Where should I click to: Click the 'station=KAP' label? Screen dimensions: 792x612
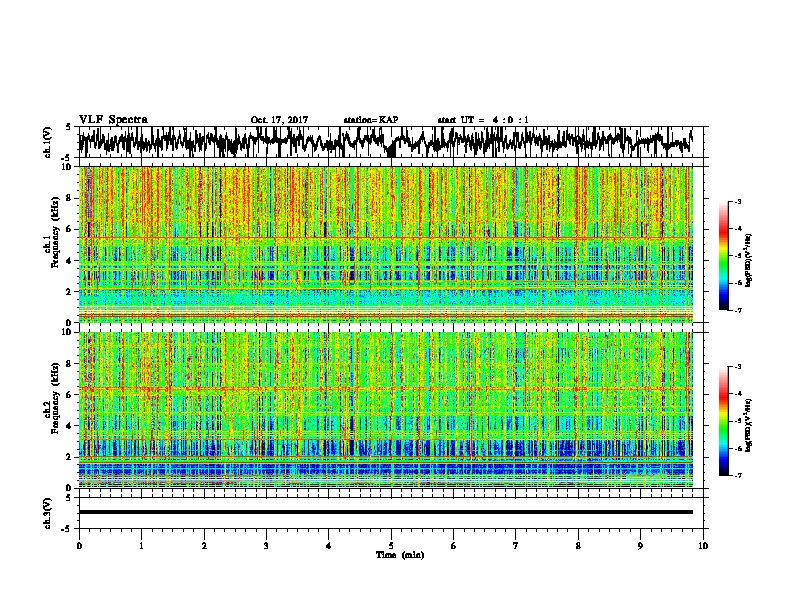(370, 120)
